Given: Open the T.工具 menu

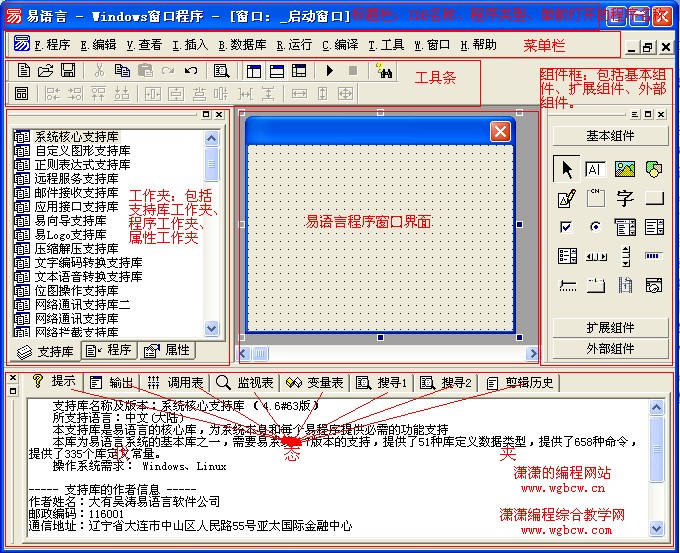Looking at the screenshot, I should point(386,45).
